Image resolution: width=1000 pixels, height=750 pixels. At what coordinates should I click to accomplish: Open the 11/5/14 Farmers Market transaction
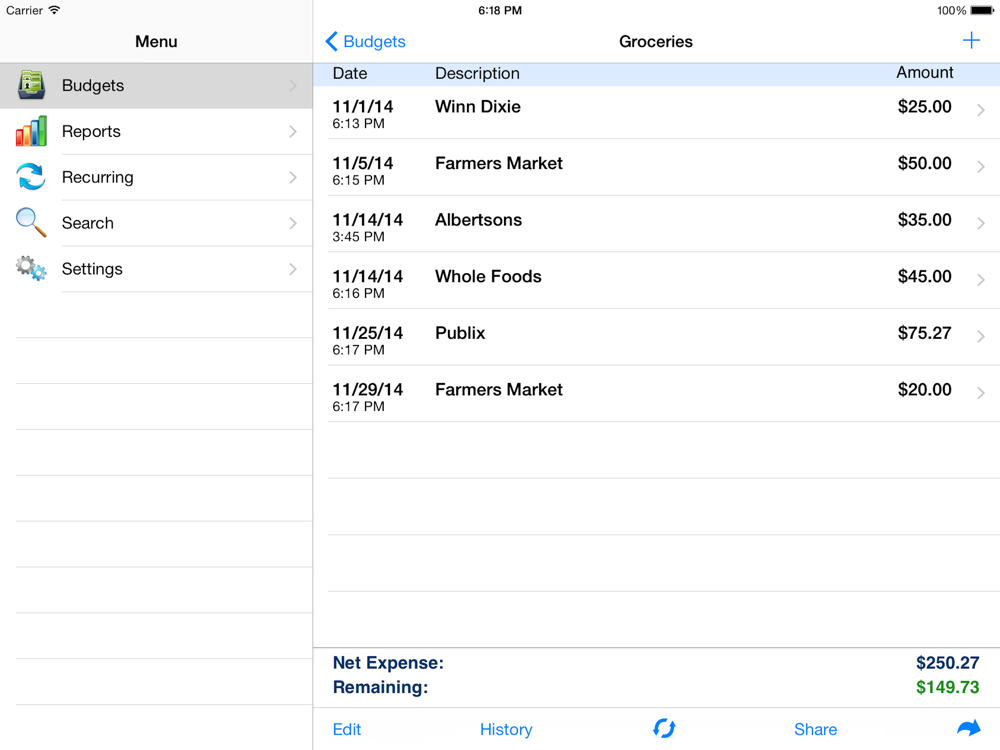pyautogui.click(x=656, y=167)
